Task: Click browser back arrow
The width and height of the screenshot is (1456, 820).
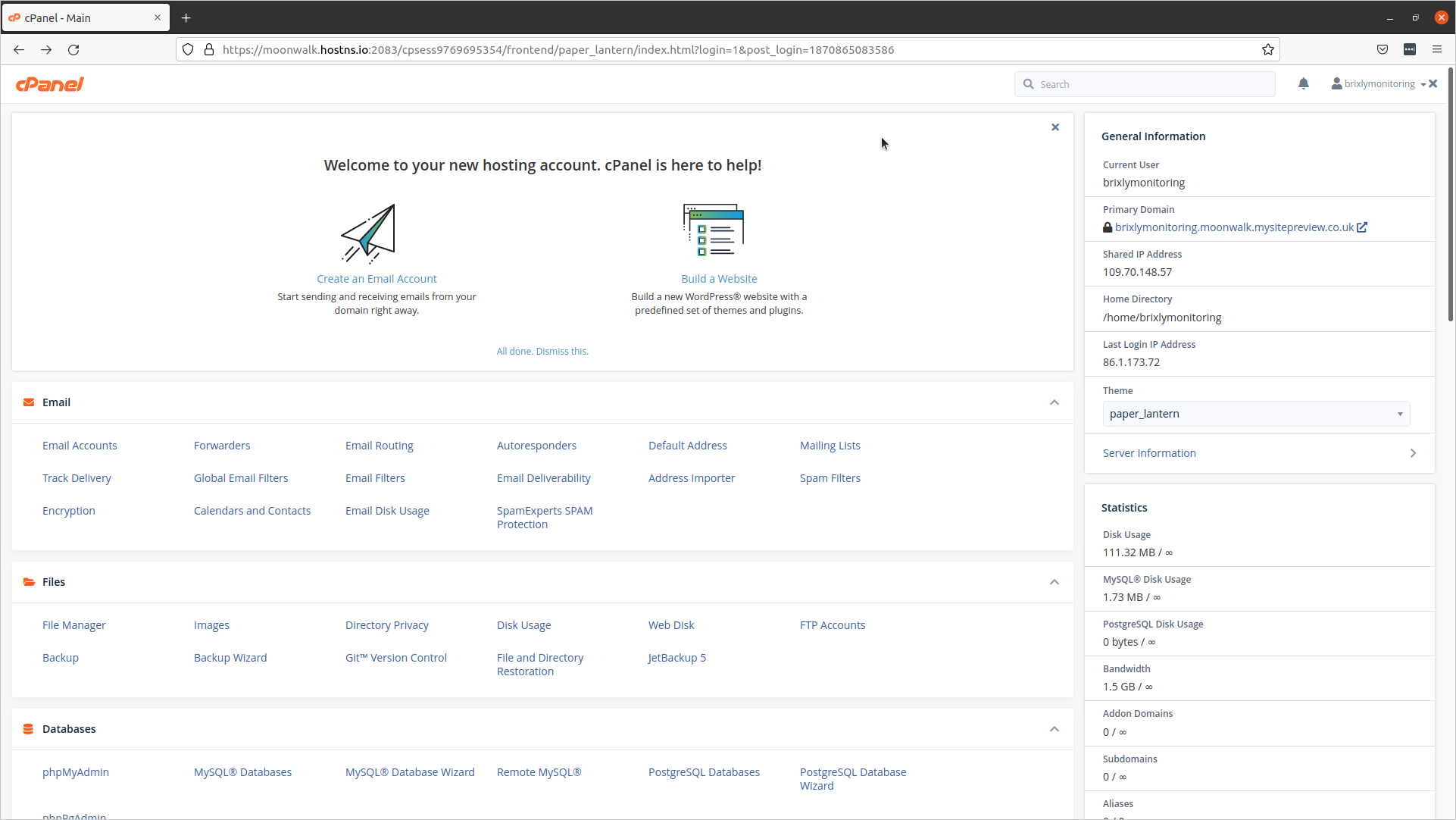Action: click(x=19, y=50)
